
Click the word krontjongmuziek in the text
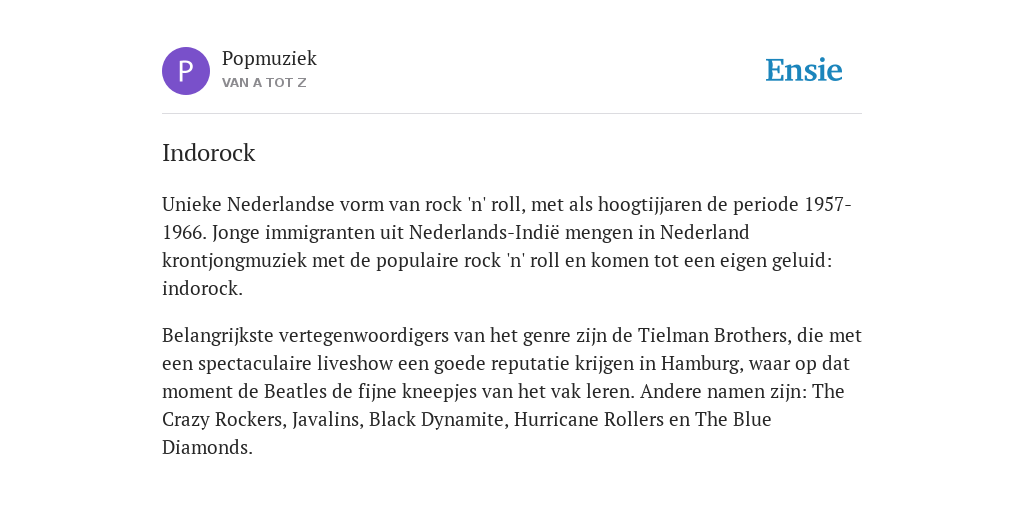pos(234,261)
